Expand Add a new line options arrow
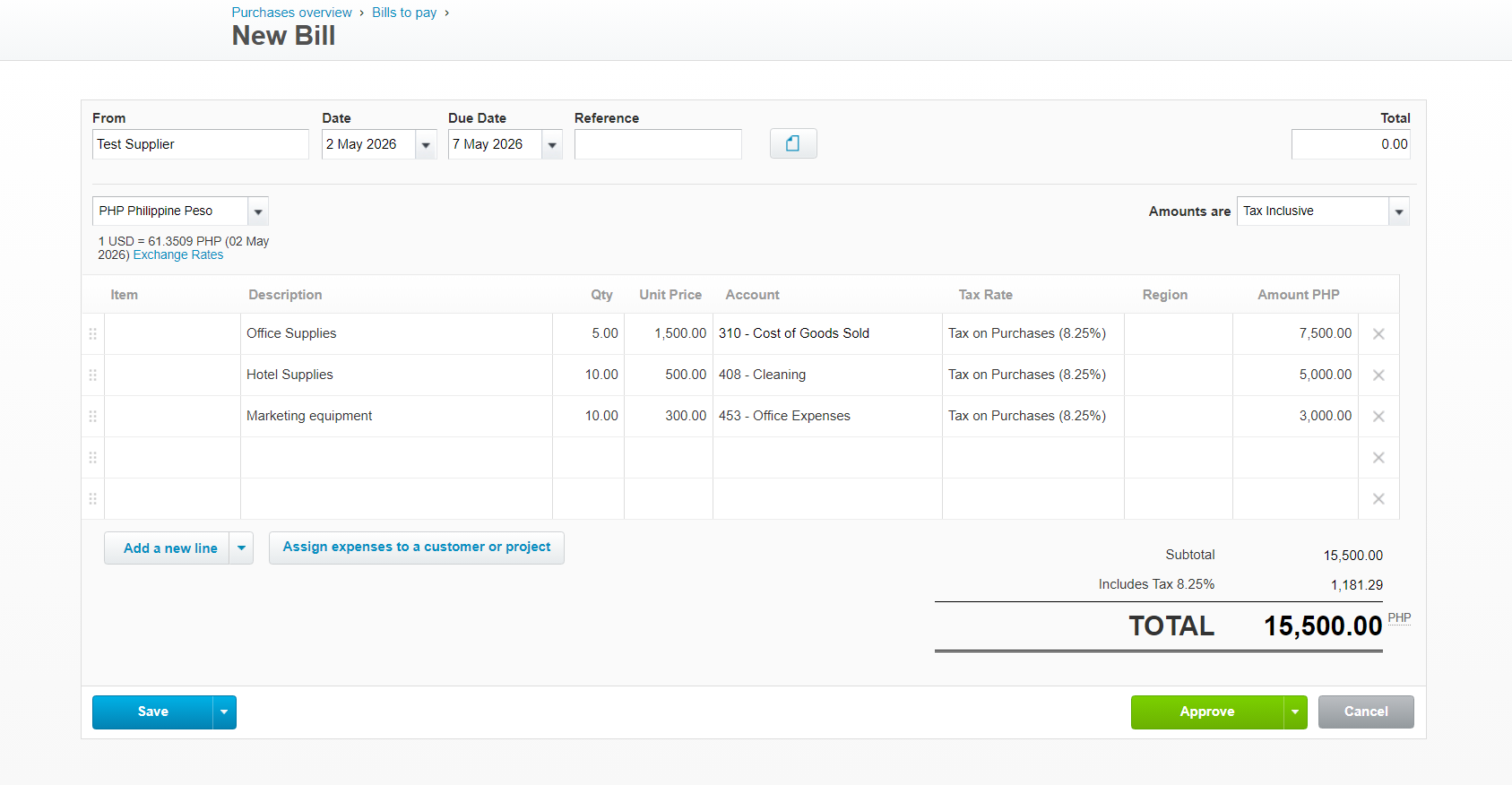 click(241, 548)
